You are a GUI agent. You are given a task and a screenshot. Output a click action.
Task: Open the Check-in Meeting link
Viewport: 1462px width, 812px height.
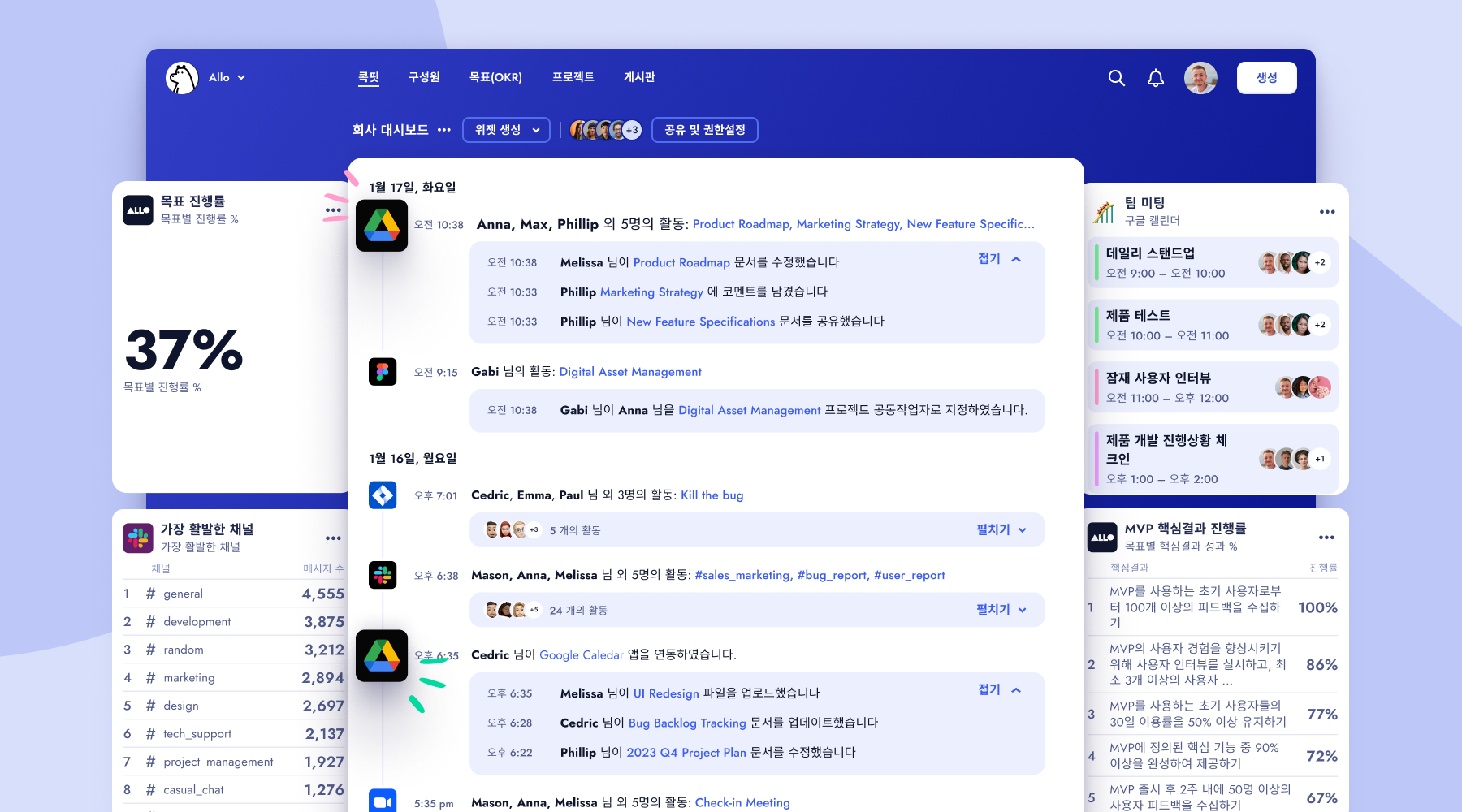click(x=742, y=802)
